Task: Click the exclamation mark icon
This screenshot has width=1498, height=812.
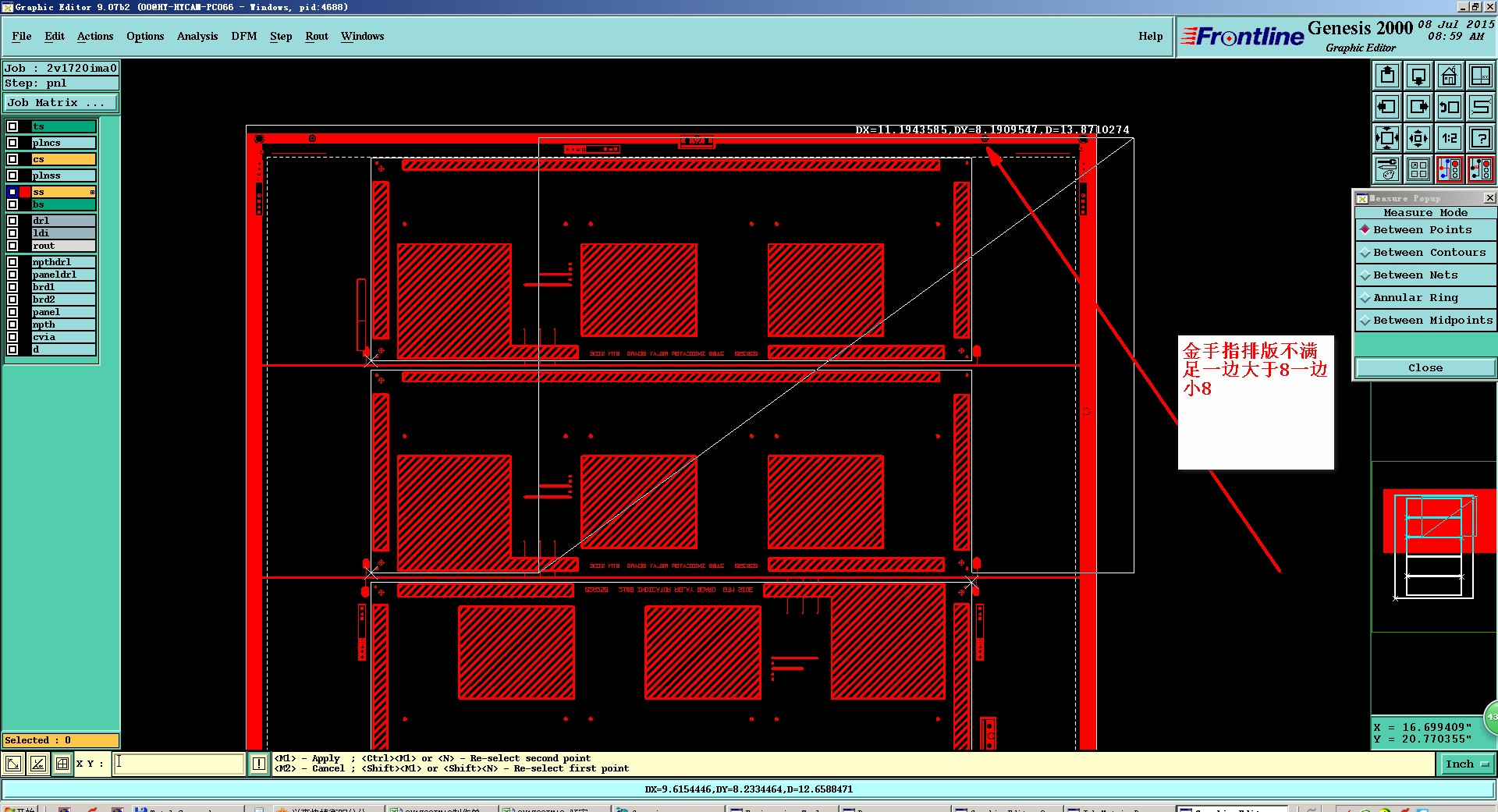Action: 259,764
